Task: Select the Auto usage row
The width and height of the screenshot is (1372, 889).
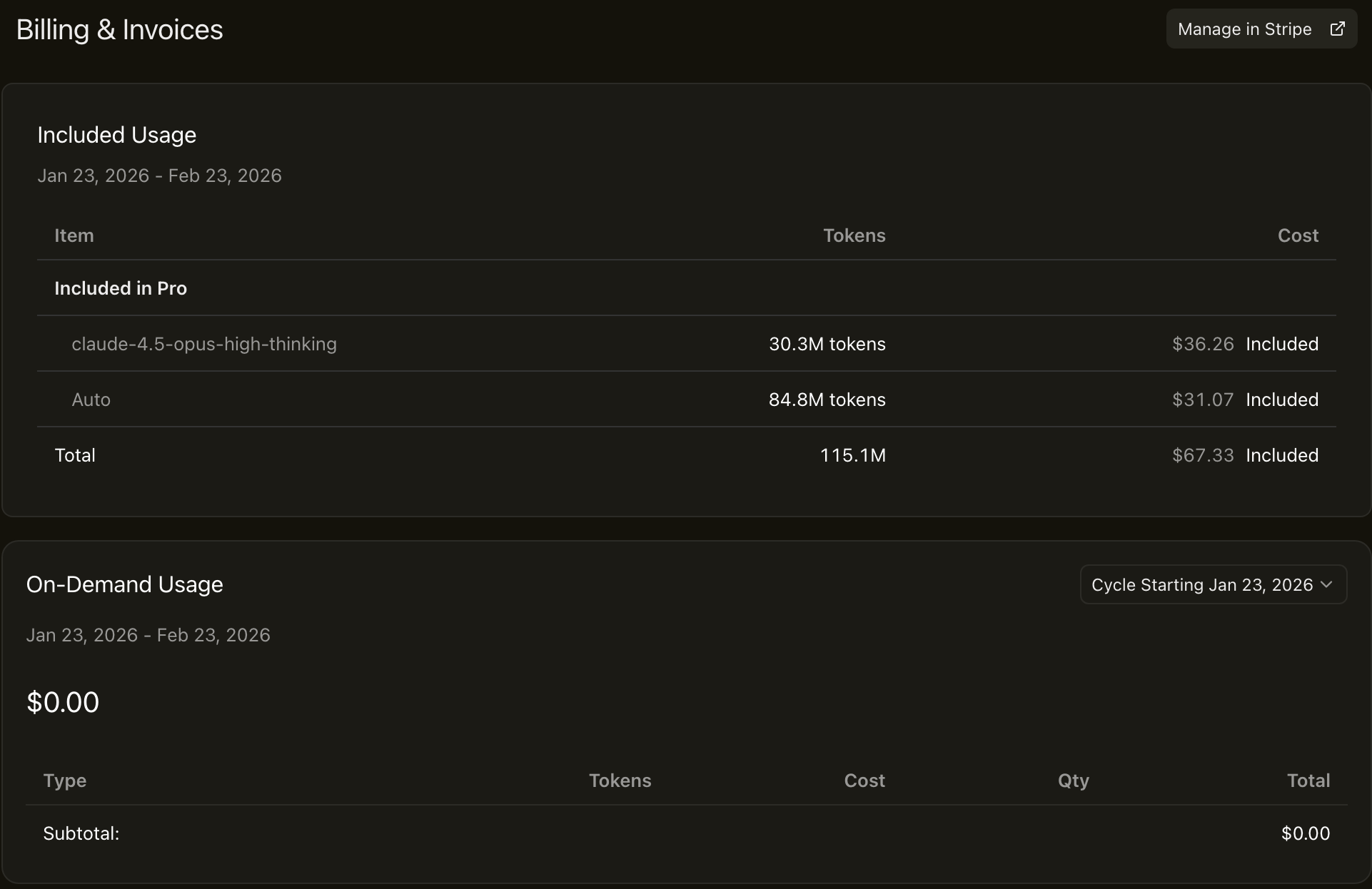Action: 91,400
